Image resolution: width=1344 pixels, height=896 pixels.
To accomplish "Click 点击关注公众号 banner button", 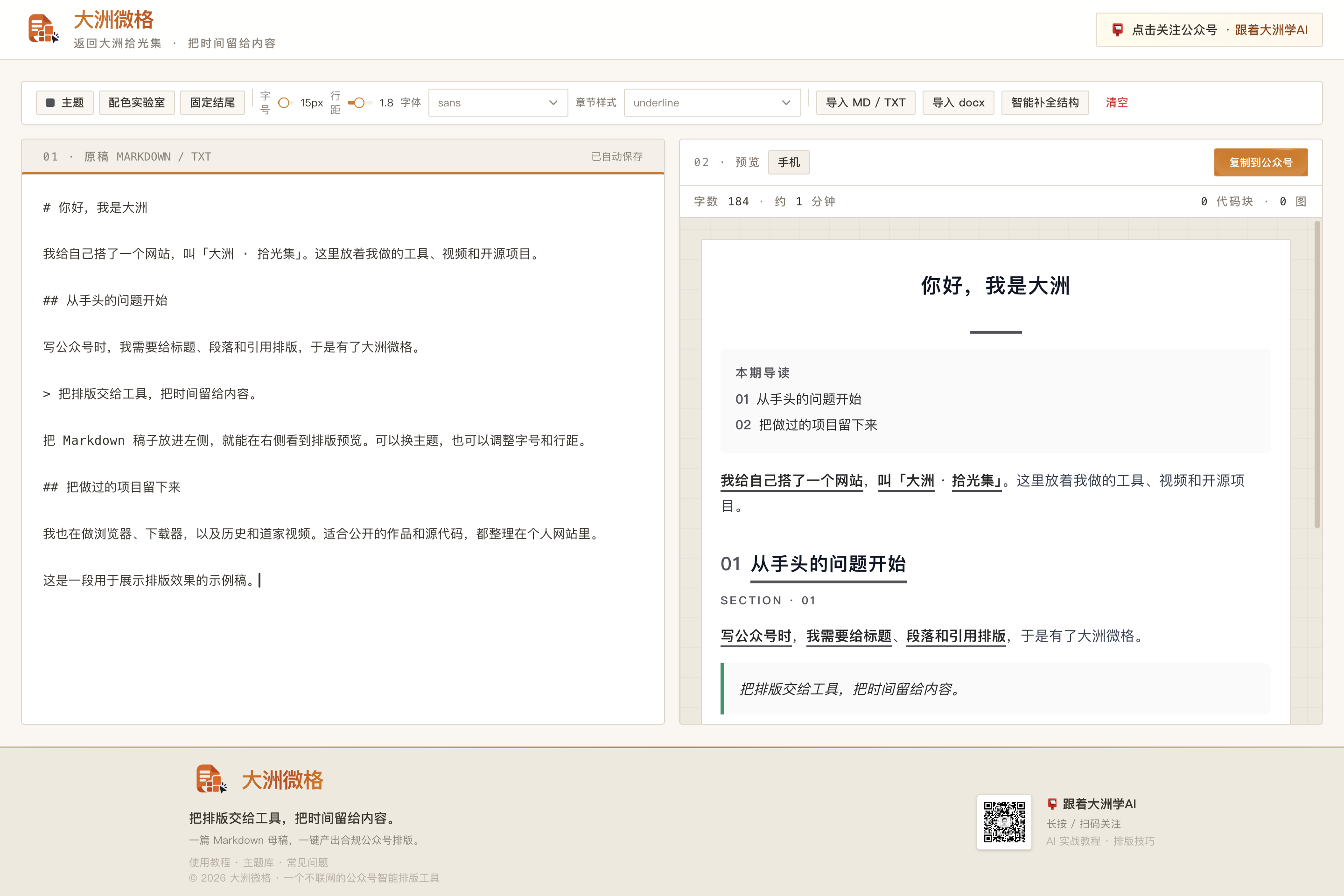I will coord(1209,30).
